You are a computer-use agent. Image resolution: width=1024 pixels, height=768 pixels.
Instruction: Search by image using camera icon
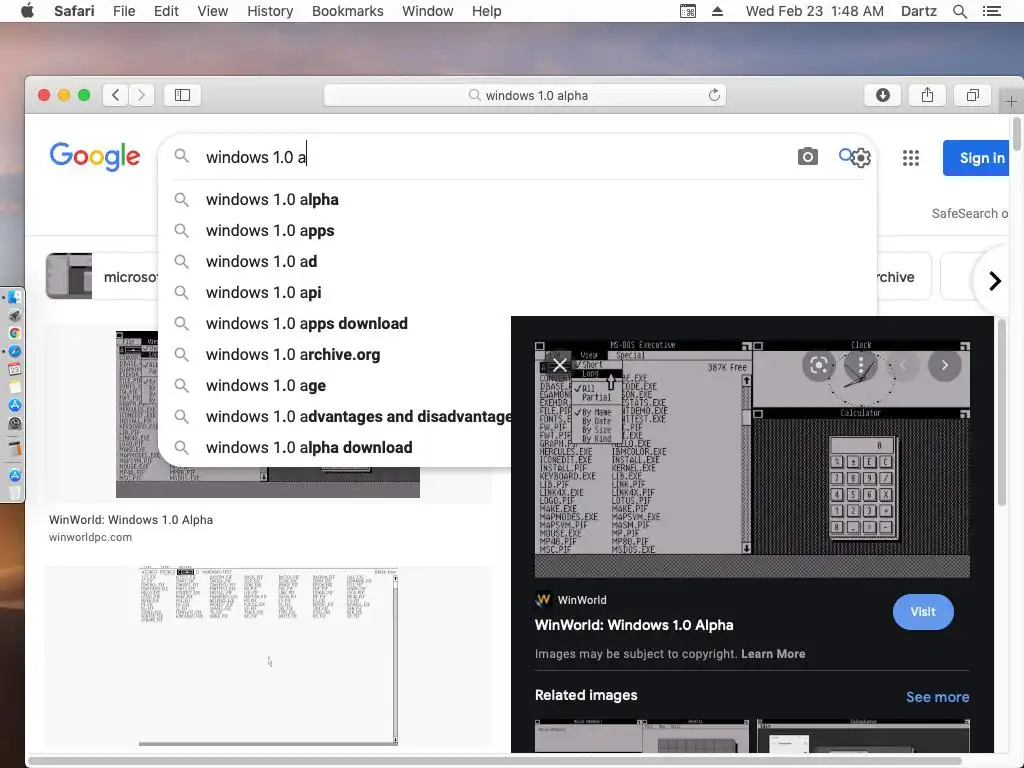[807, 157]
